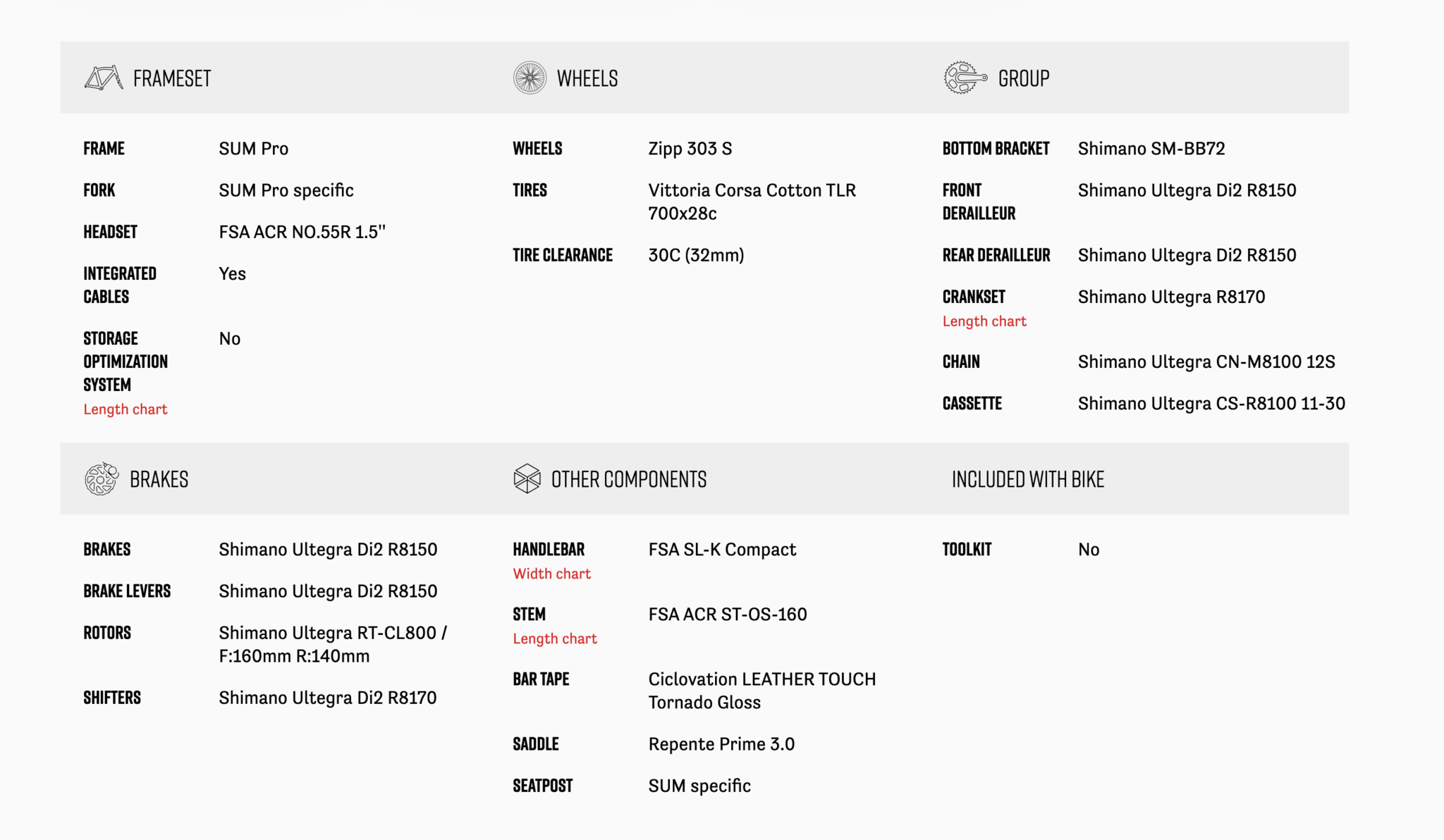Click the Integrated Cables value 'Yes'
Image resolution: width=1444 pixels, height=840 pixels.
click(x=233, y=273)
